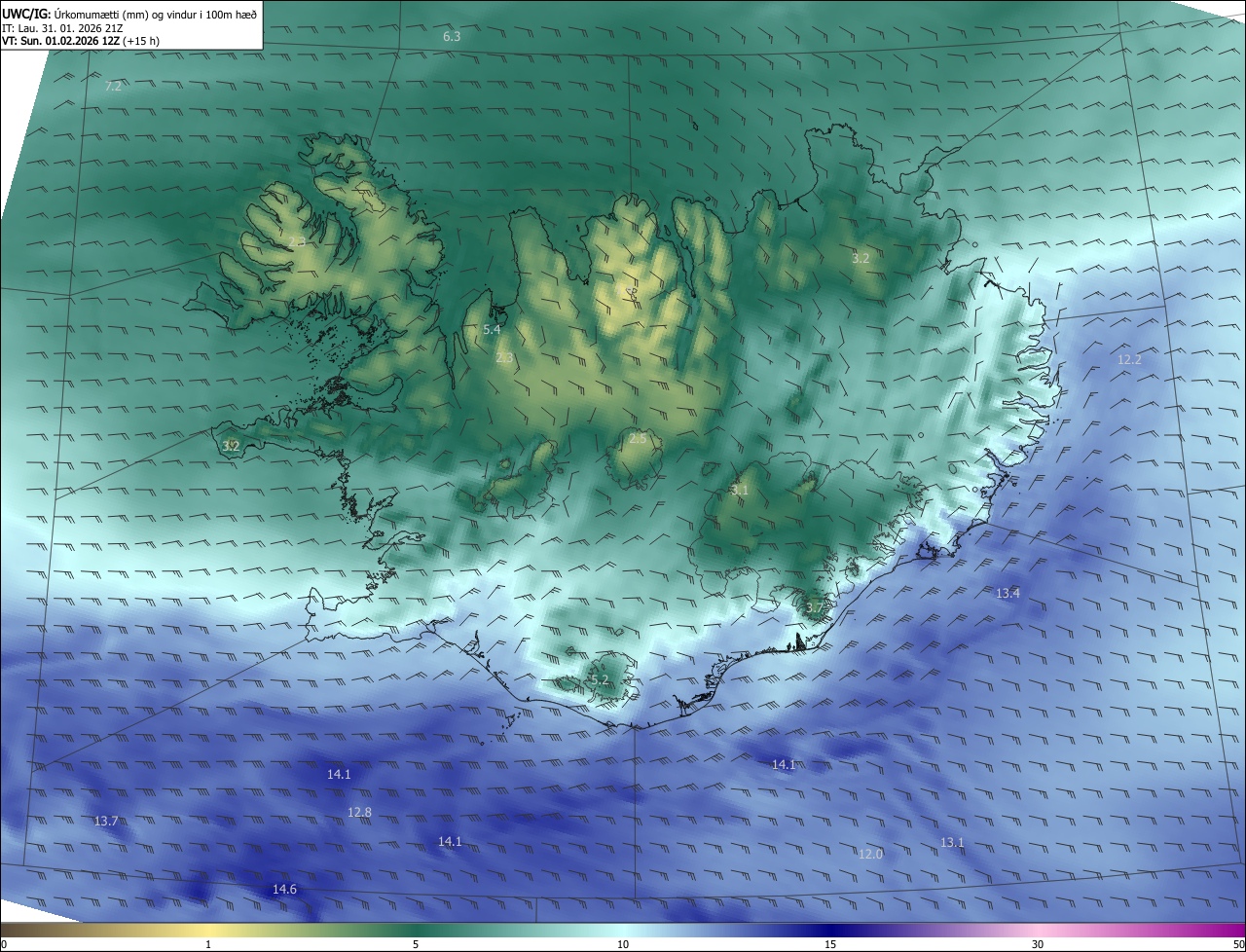Click the 13.7 value label
Viewport: 1246px width, 952px height.
tap(106, 822)
